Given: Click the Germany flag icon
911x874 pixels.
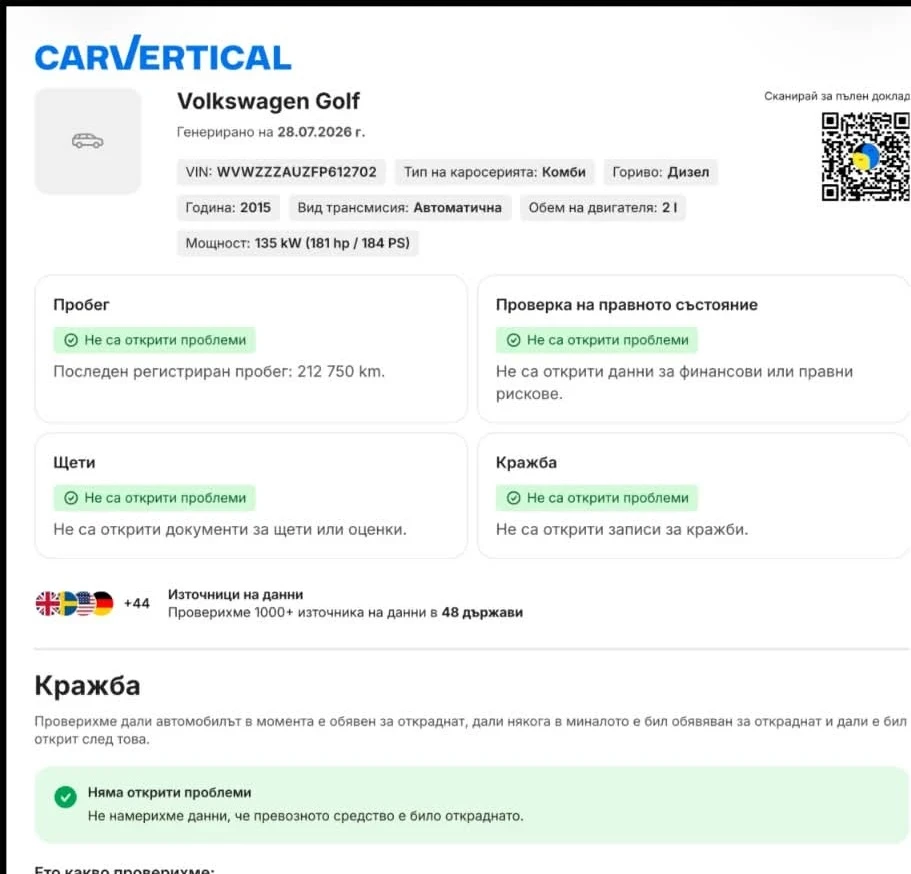Looking at the screenshot, I should pos(103,603).
